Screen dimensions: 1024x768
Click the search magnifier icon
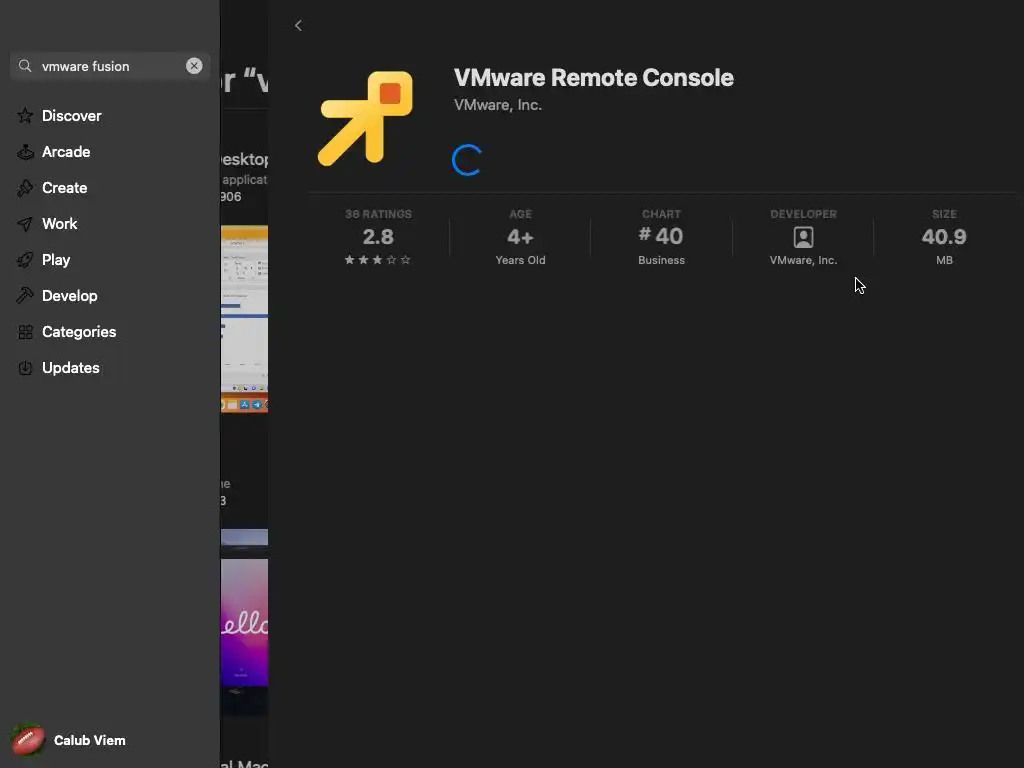(x=25, y=66)
